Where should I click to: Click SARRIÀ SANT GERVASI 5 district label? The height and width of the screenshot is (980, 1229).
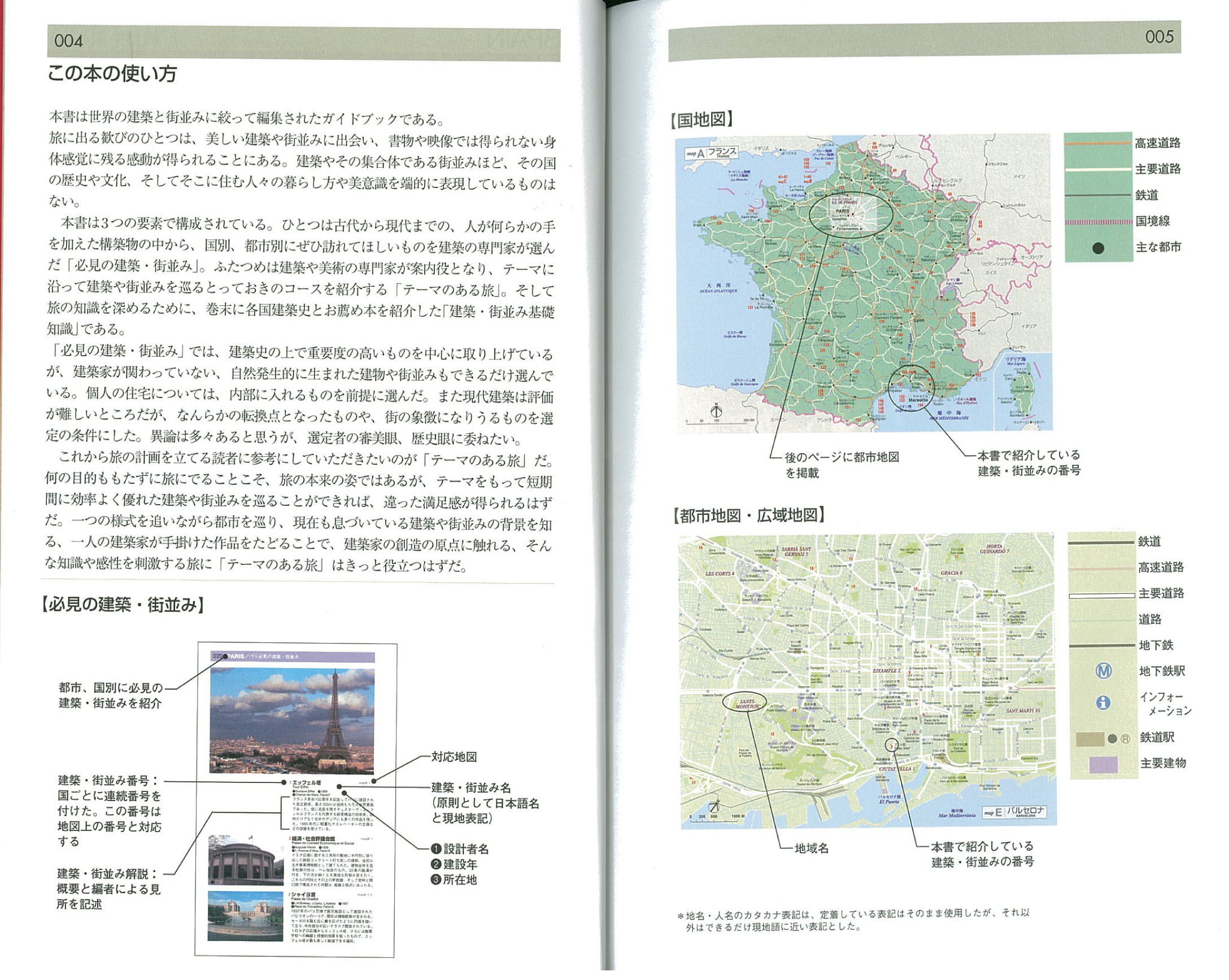click(796, 551)
